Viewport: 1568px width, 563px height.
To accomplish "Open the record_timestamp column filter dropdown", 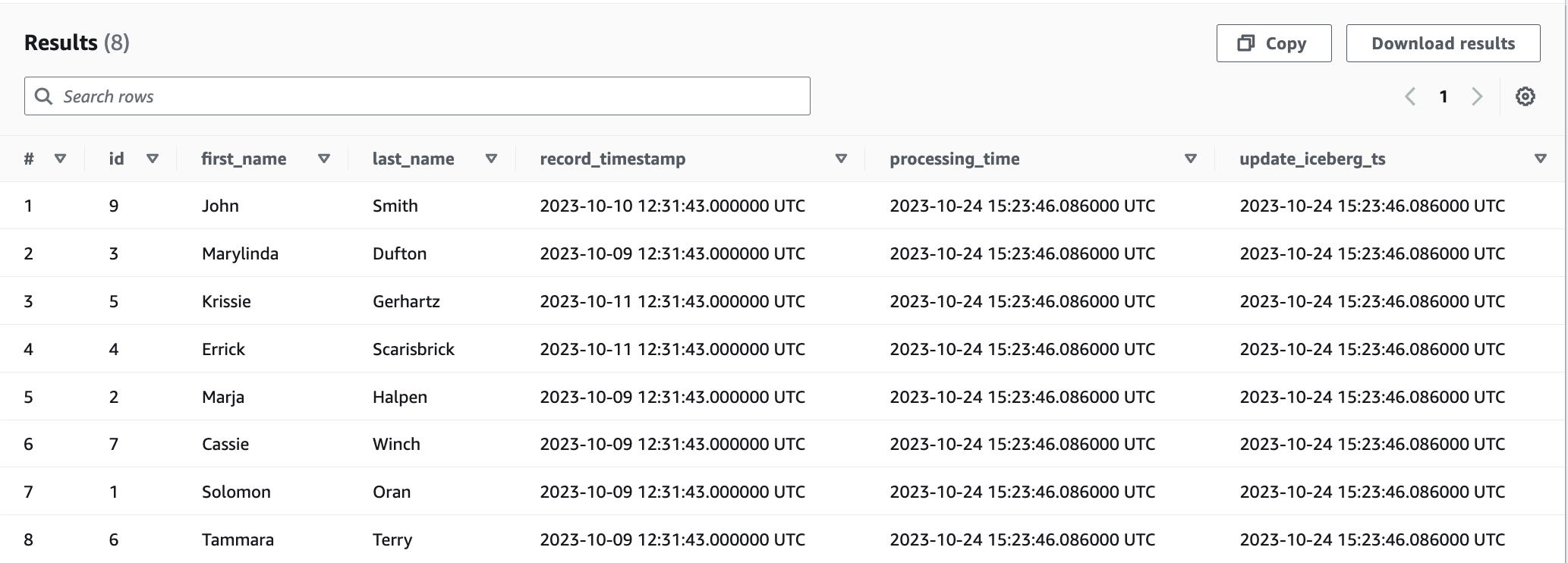I will pos(841,159).
